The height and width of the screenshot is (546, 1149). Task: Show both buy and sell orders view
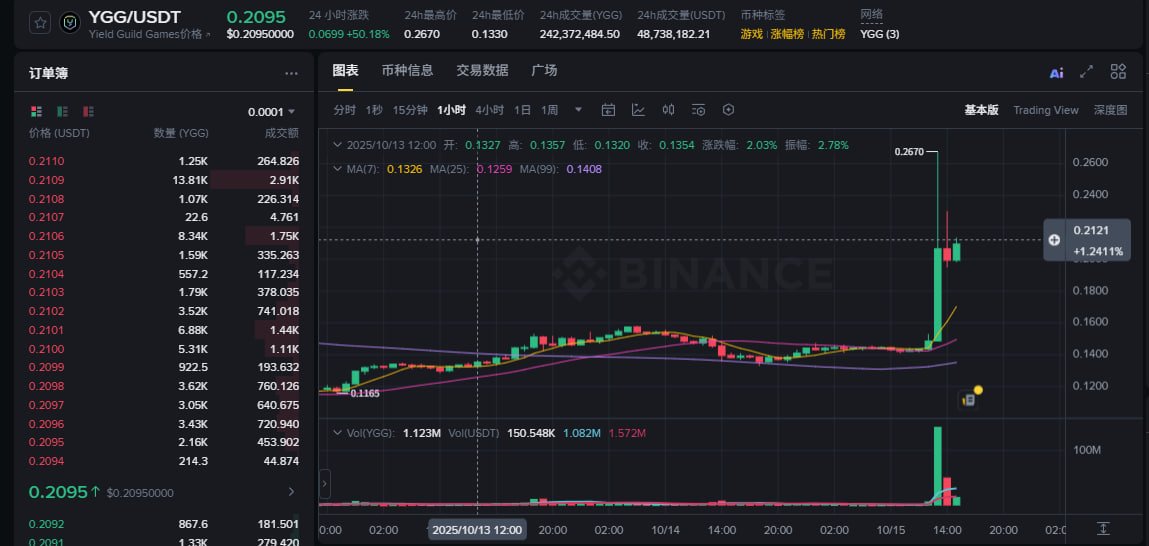37,111
